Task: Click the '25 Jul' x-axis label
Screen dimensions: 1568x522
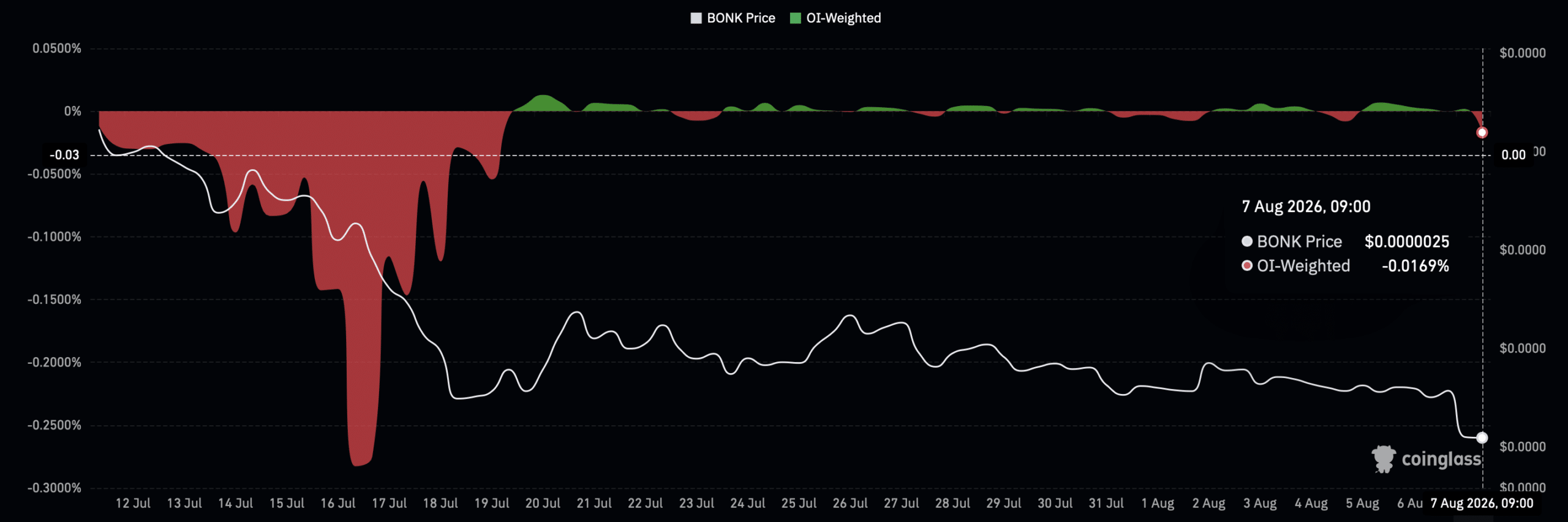Action: click(799, 503)
